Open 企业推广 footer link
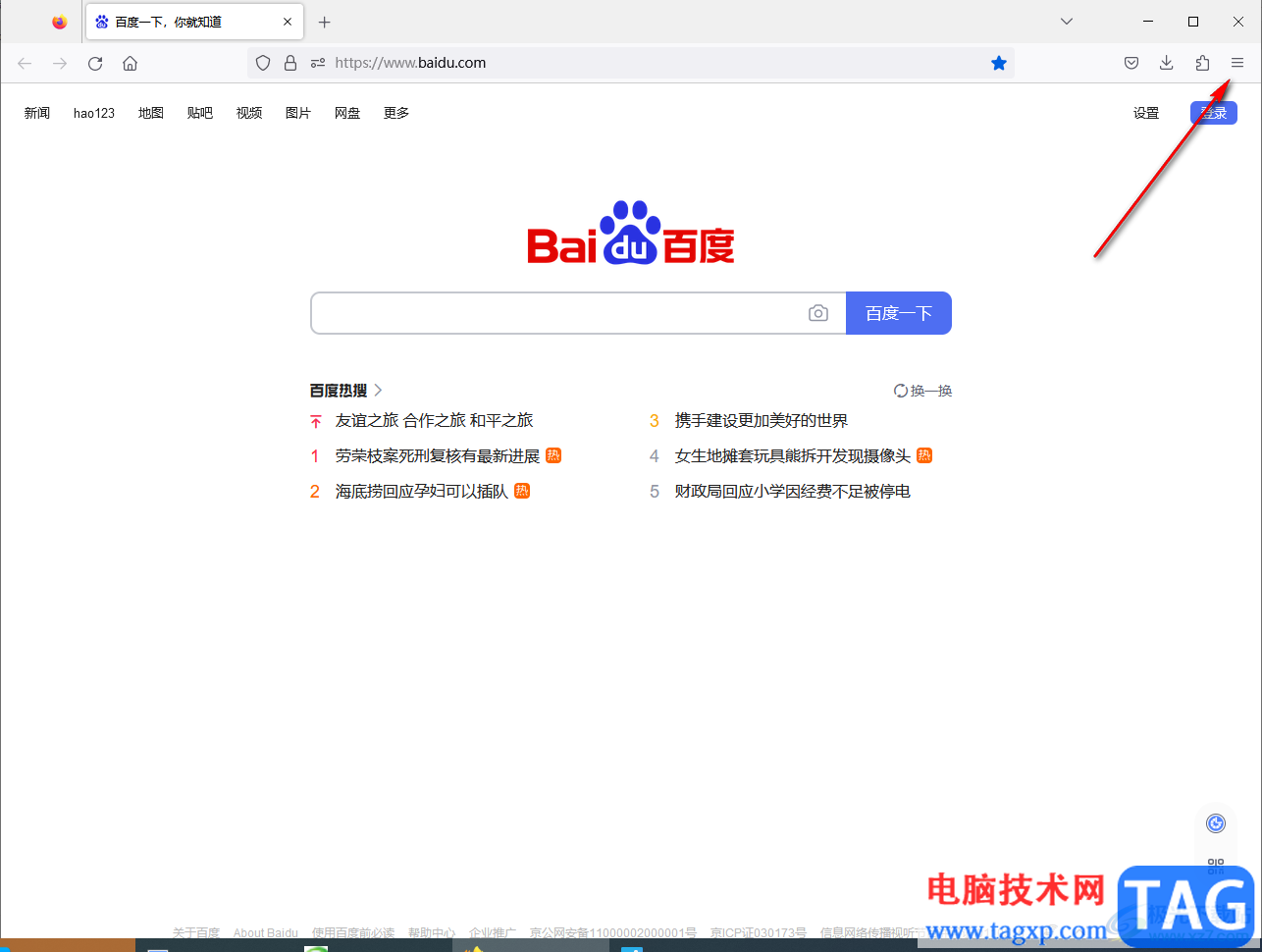The image size is (1262, 952). tap(493, 932)
